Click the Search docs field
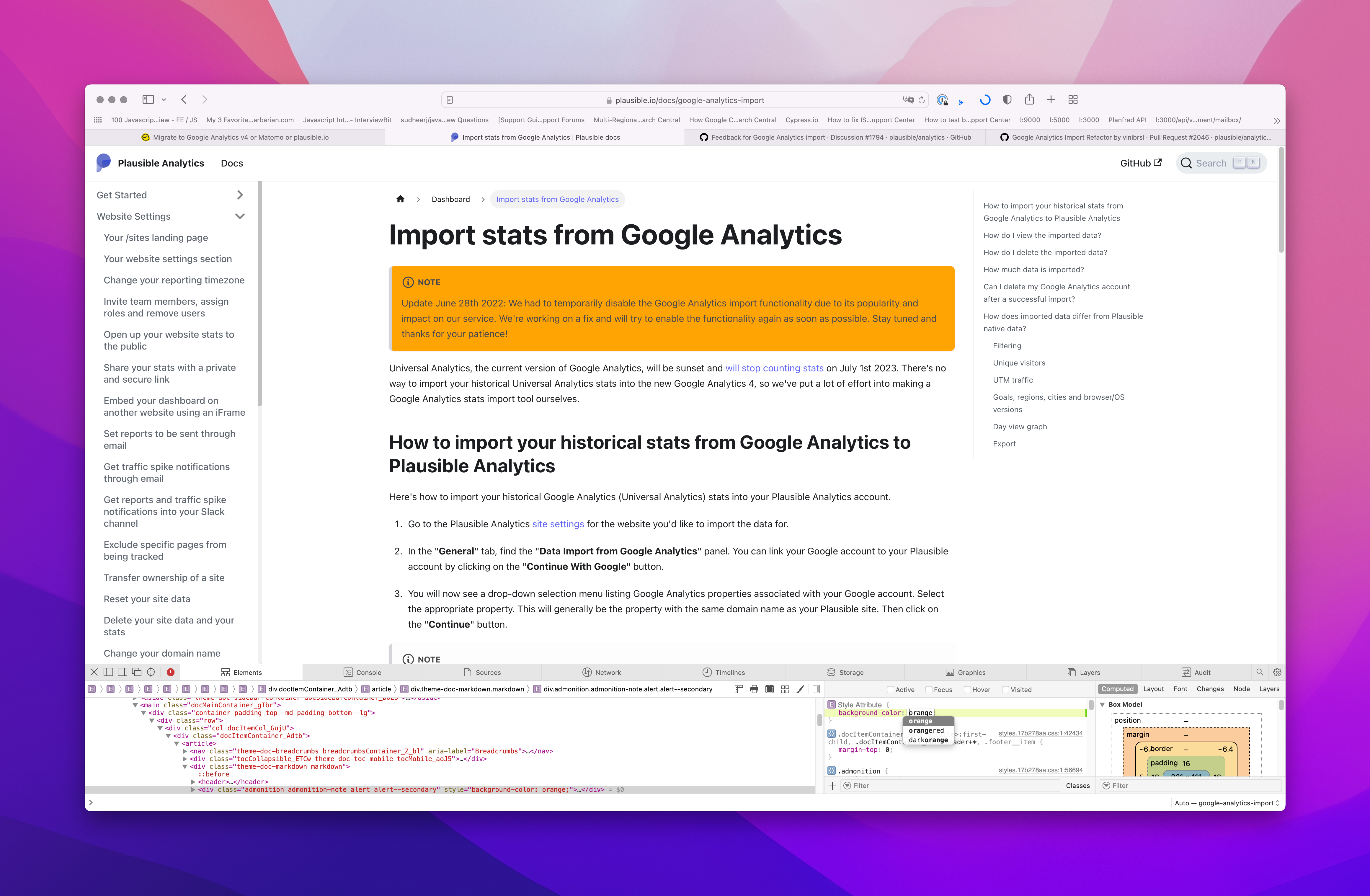 pos(1221,164)
